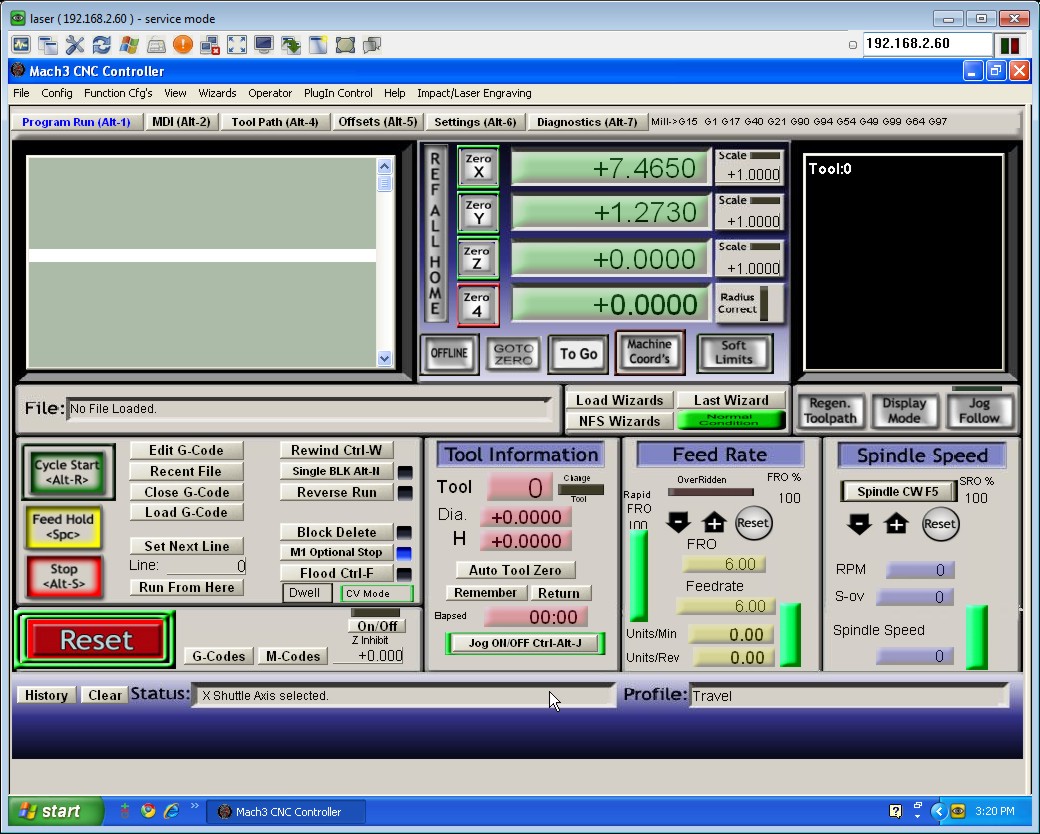Click Auto Tool Zero
The width and height of the screenshot is (1040, 834).
pos(515,570)
